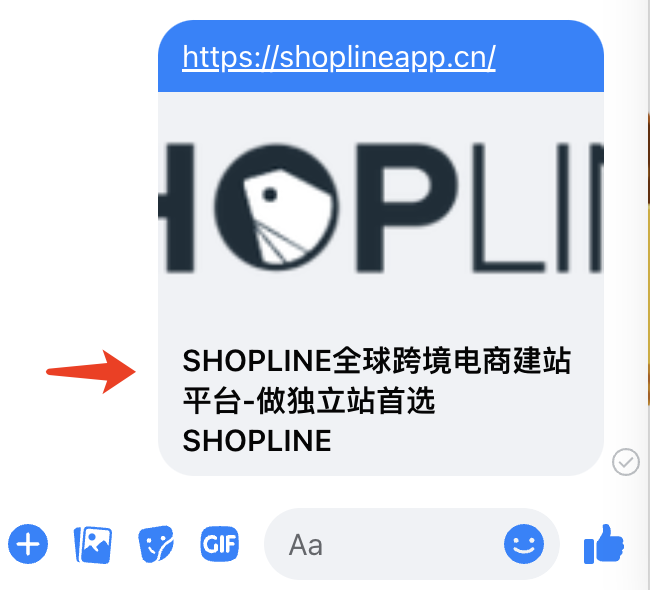Click the red arrow annotation
This screenshot has height=590, width=650.
[91, 371]
